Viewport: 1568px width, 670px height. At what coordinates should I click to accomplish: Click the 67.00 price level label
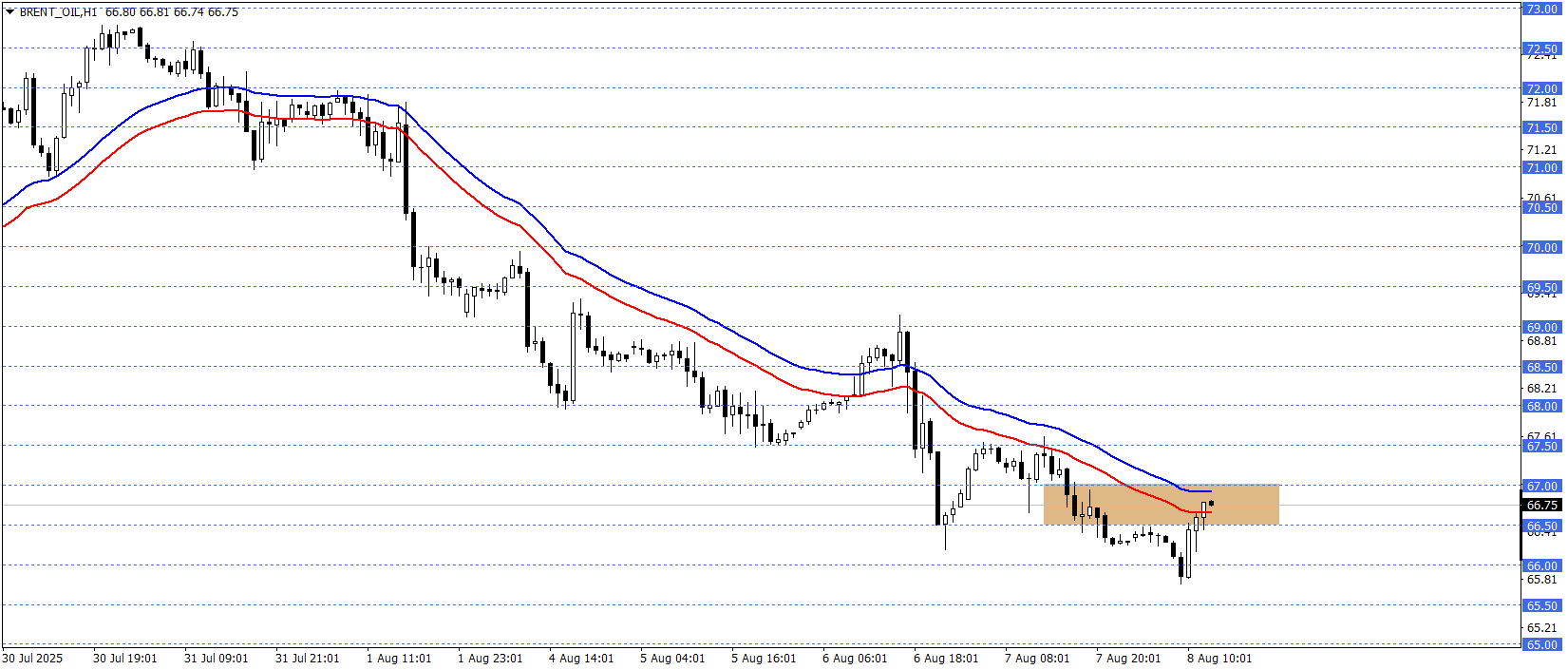[1541, 486]
